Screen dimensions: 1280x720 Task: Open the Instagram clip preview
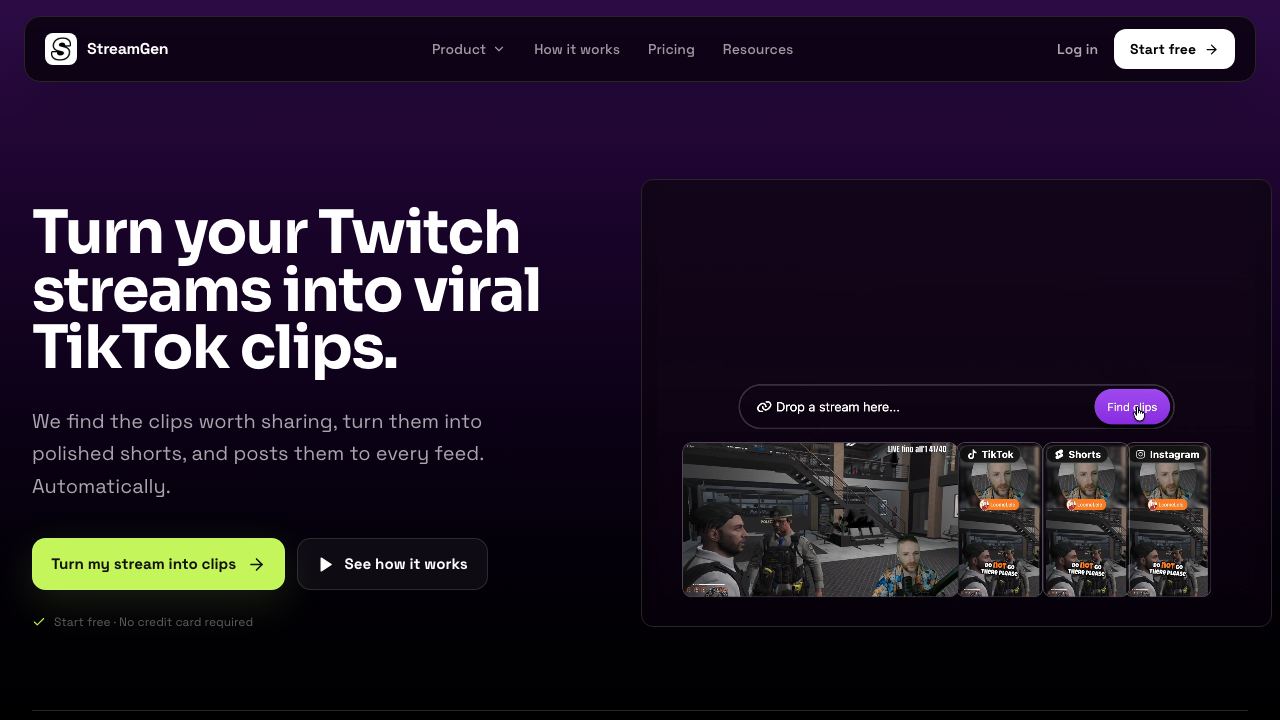point(1169,520)
